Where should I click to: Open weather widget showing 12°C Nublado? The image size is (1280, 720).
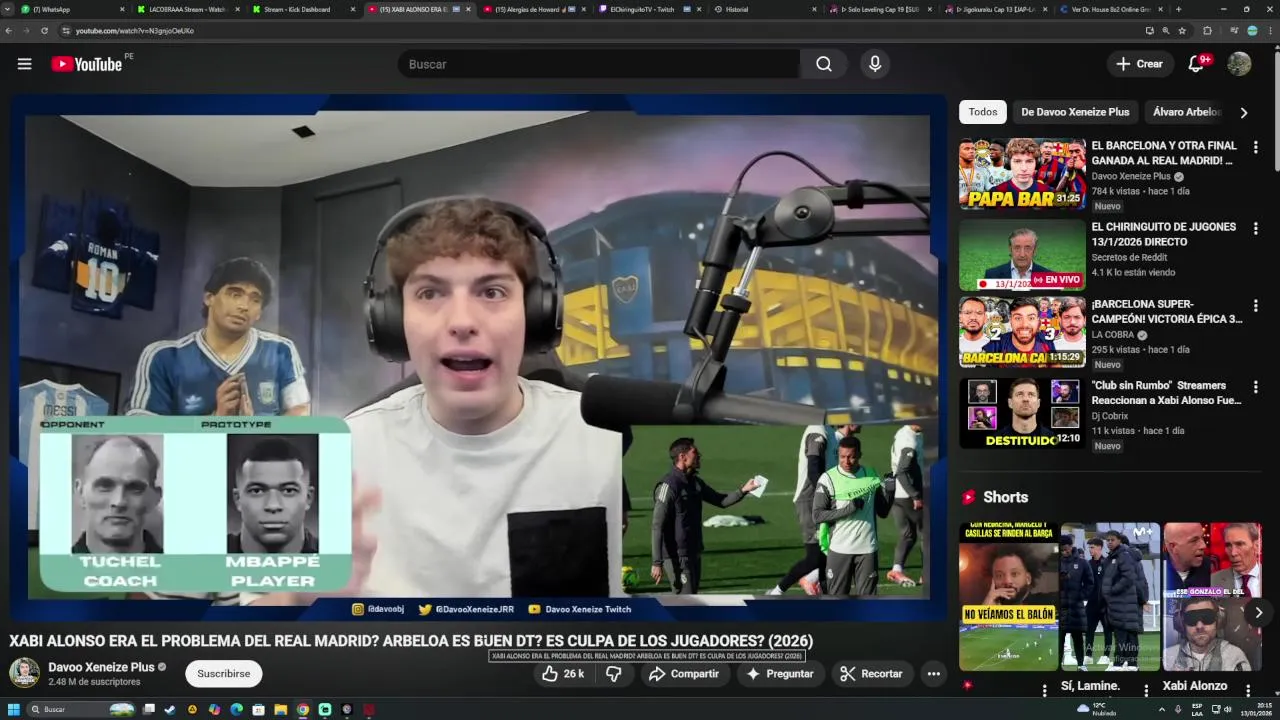tap(1096, 709)
